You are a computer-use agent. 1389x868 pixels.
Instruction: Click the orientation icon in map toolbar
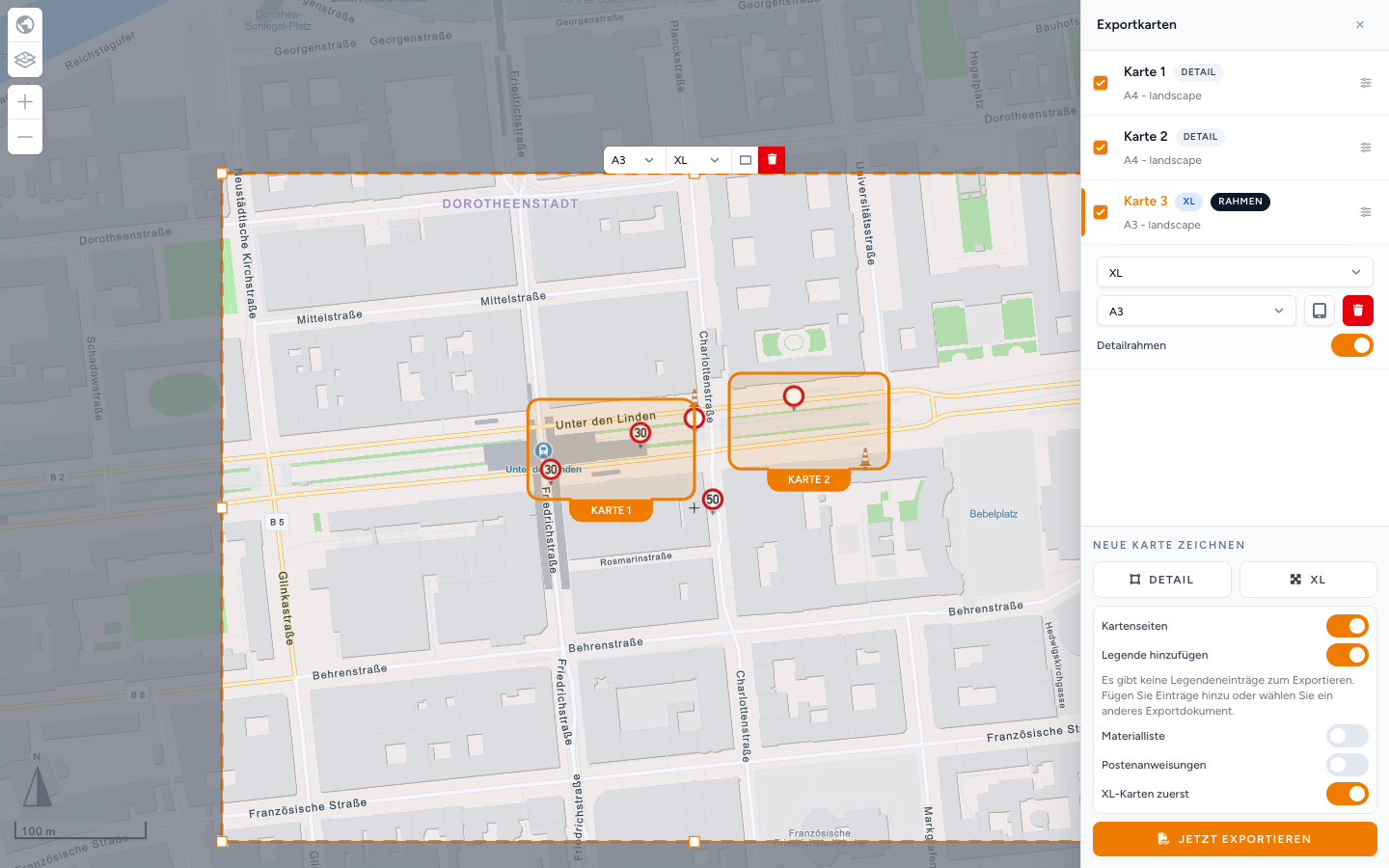[x=746, y=160]
